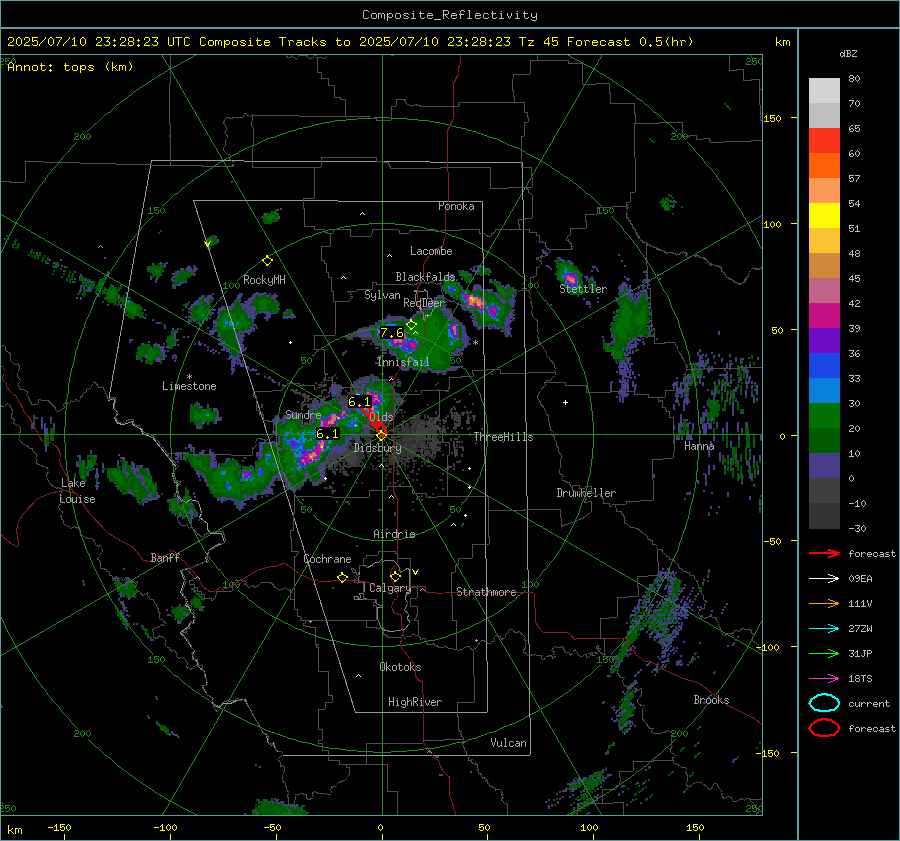
Task: Select the Lacombe label on the map
Action: coord(431,251)
